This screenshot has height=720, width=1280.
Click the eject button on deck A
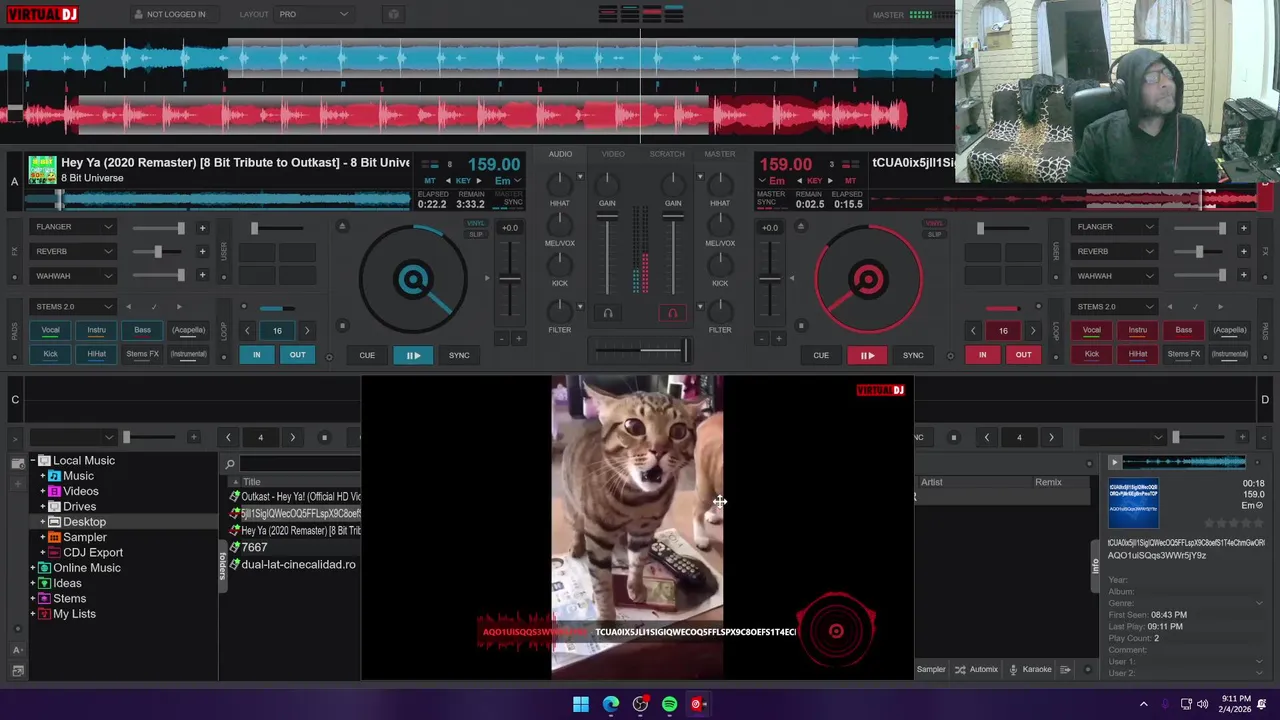tap(342, 226)
